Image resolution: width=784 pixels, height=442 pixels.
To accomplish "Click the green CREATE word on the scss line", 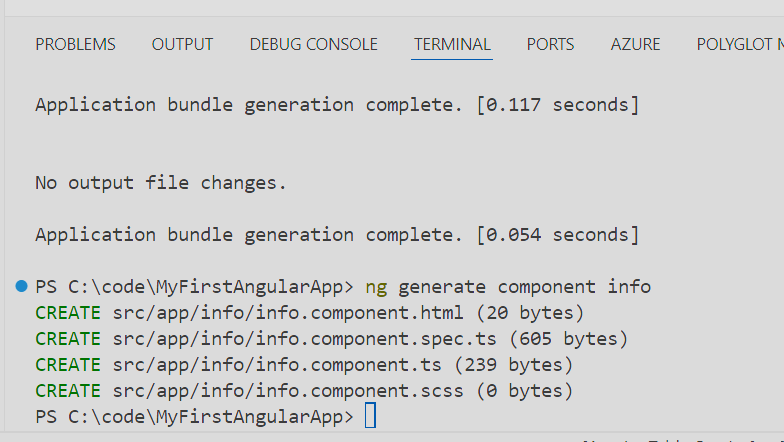I will click(68, 391).
